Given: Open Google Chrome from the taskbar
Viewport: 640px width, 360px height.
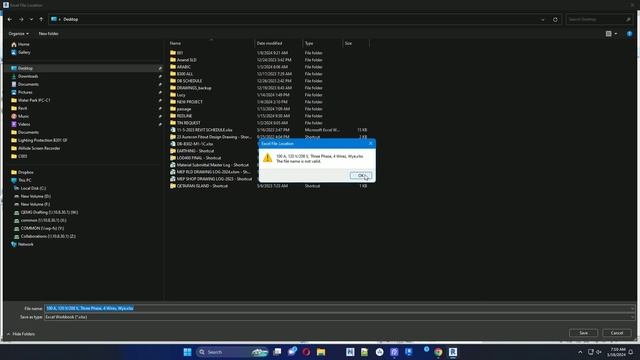Looking at the screenshot, I should point(438,352).
